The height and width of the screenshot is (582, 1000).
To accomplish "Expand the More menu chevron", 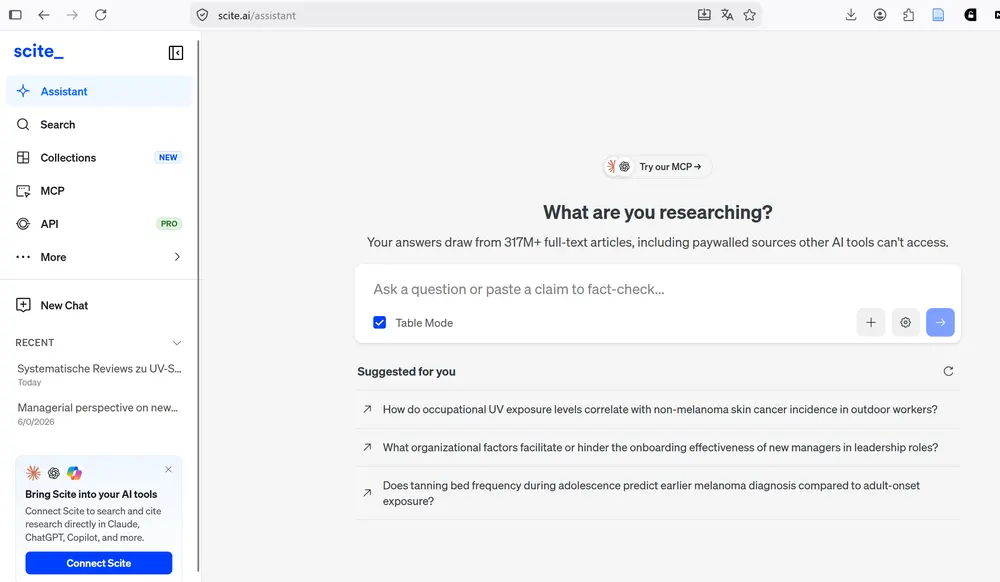I will (x=177, y=257).
